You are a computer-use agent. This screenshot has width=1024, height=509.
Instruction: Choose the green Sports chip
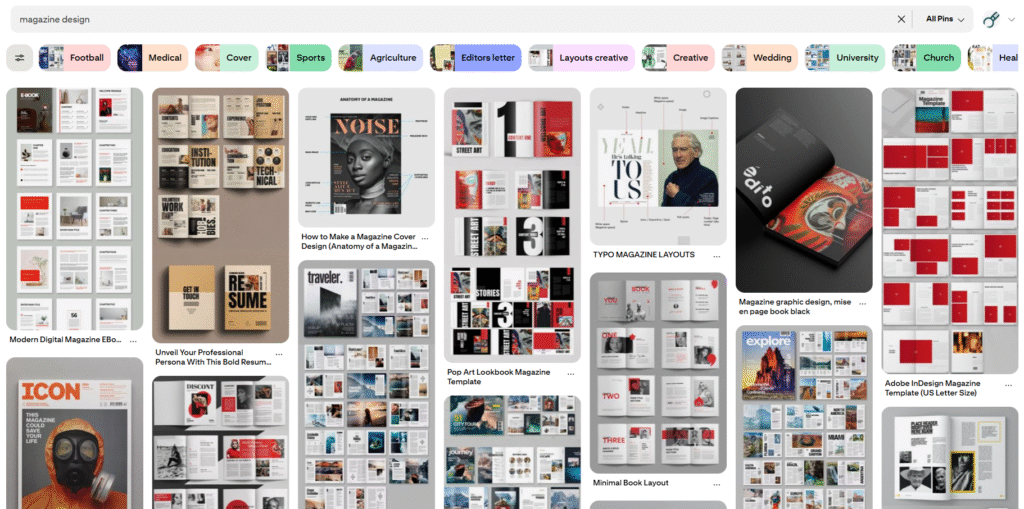(x=299, y=58)
